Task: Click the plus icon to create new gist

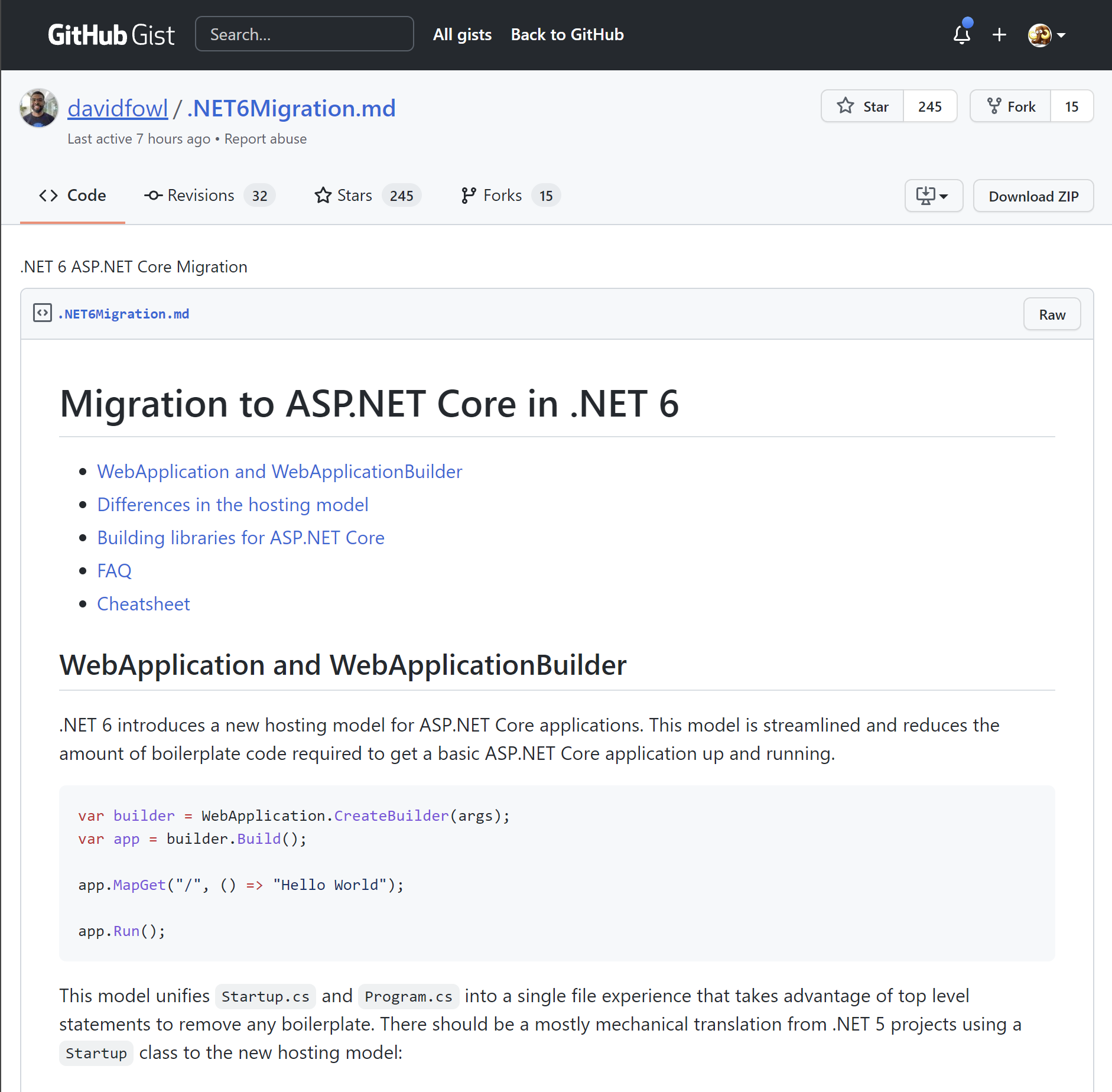Action: click(999, 35)
